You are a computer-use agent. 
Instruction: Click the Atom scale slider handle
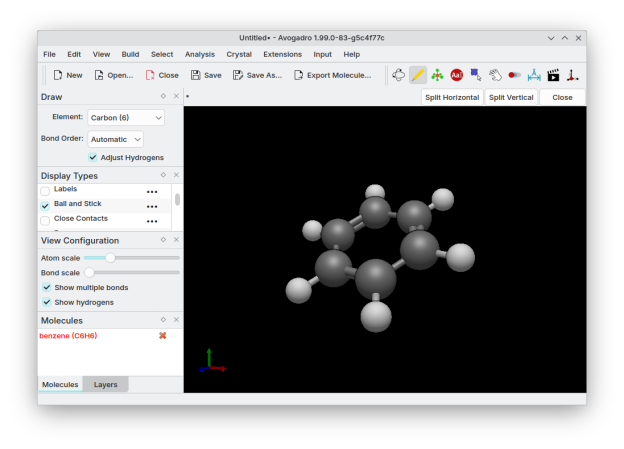(x=110, y=258)
